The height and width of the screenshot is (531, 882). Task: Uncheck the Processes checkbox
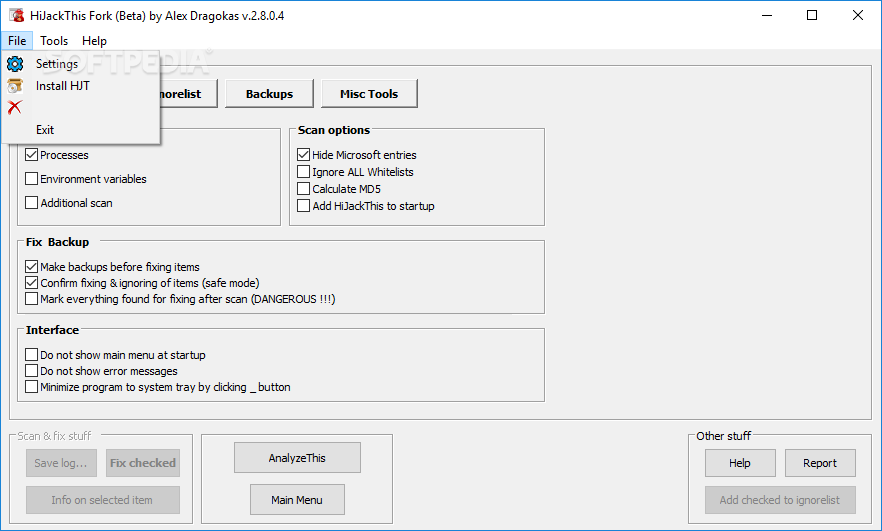32,155
